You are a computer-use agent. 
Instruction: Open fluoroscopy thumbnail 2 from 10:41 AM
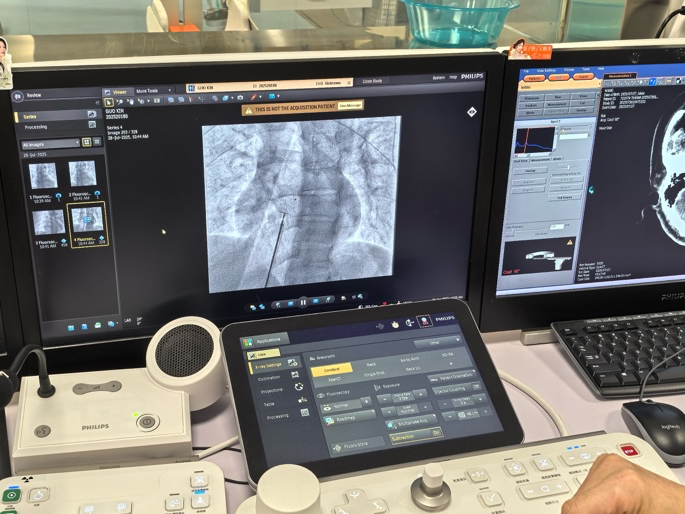[x=82, y=174]
